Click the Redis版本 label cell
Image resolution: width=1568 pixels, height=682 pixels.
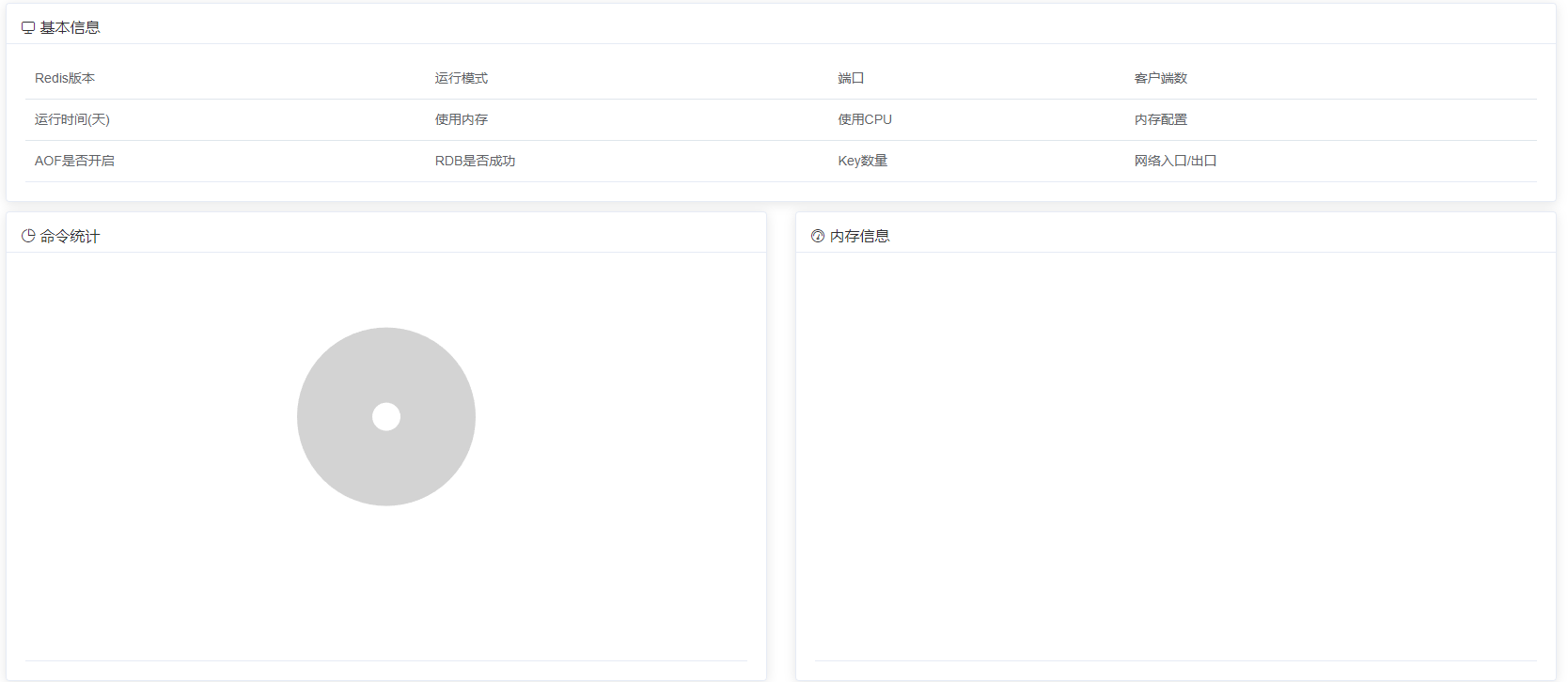(65, 78)
